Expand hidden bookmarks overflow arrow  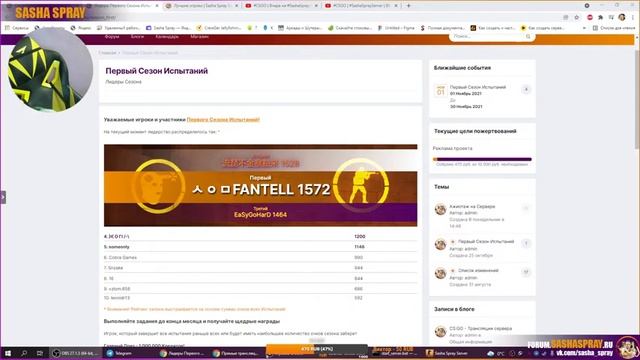584,28
